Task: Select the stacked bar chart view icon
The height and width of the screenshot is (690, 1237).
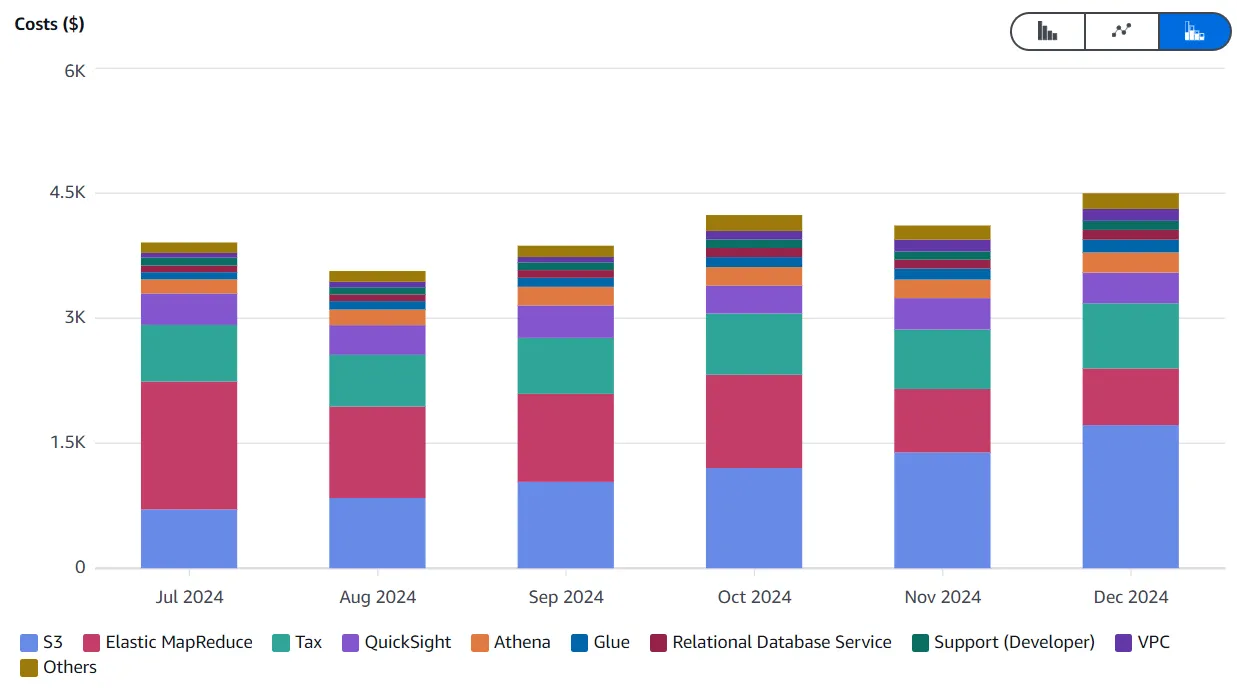Action: pos(1194,31)
